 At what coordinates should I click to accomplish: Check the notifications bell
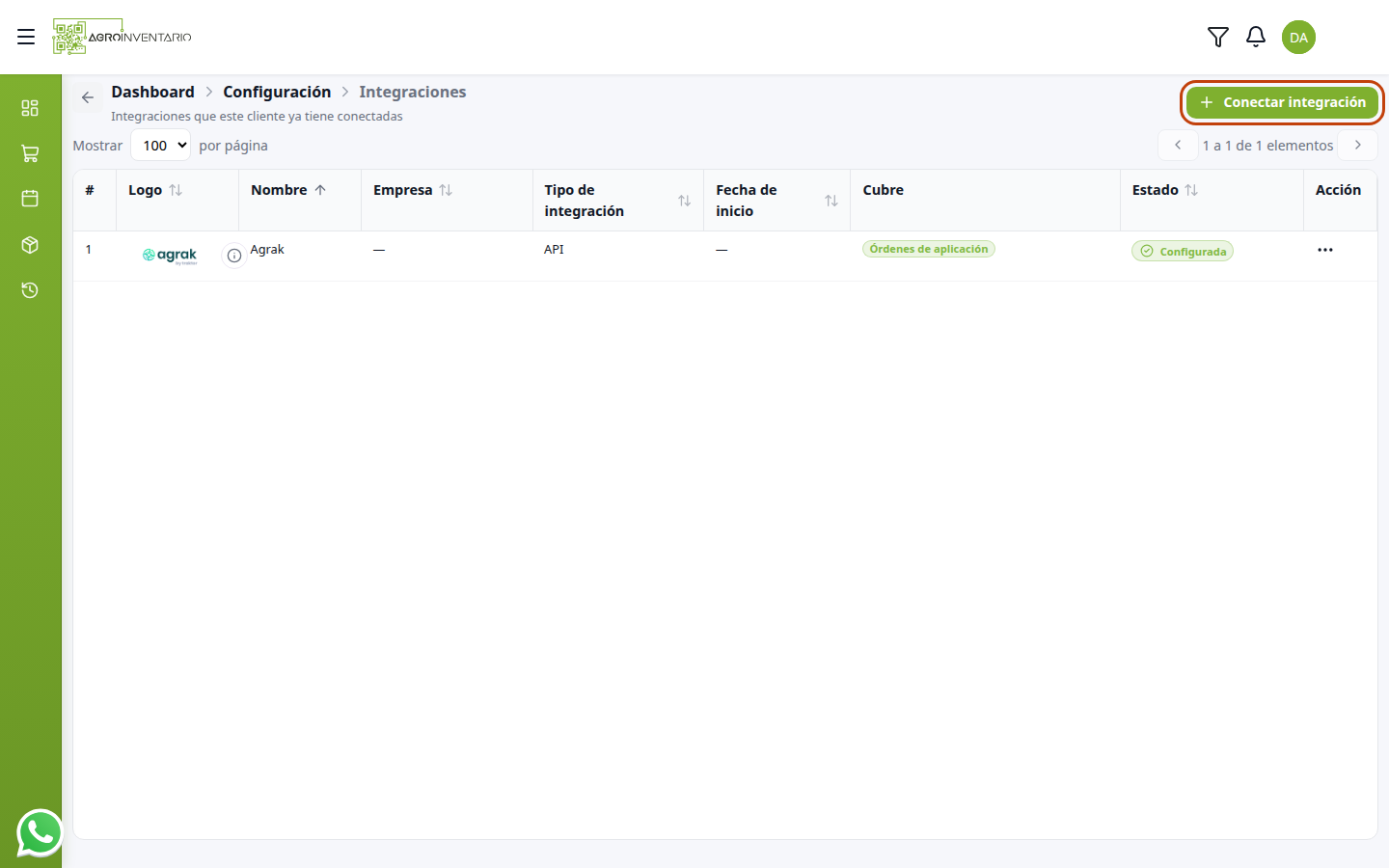pos(1256,37)
